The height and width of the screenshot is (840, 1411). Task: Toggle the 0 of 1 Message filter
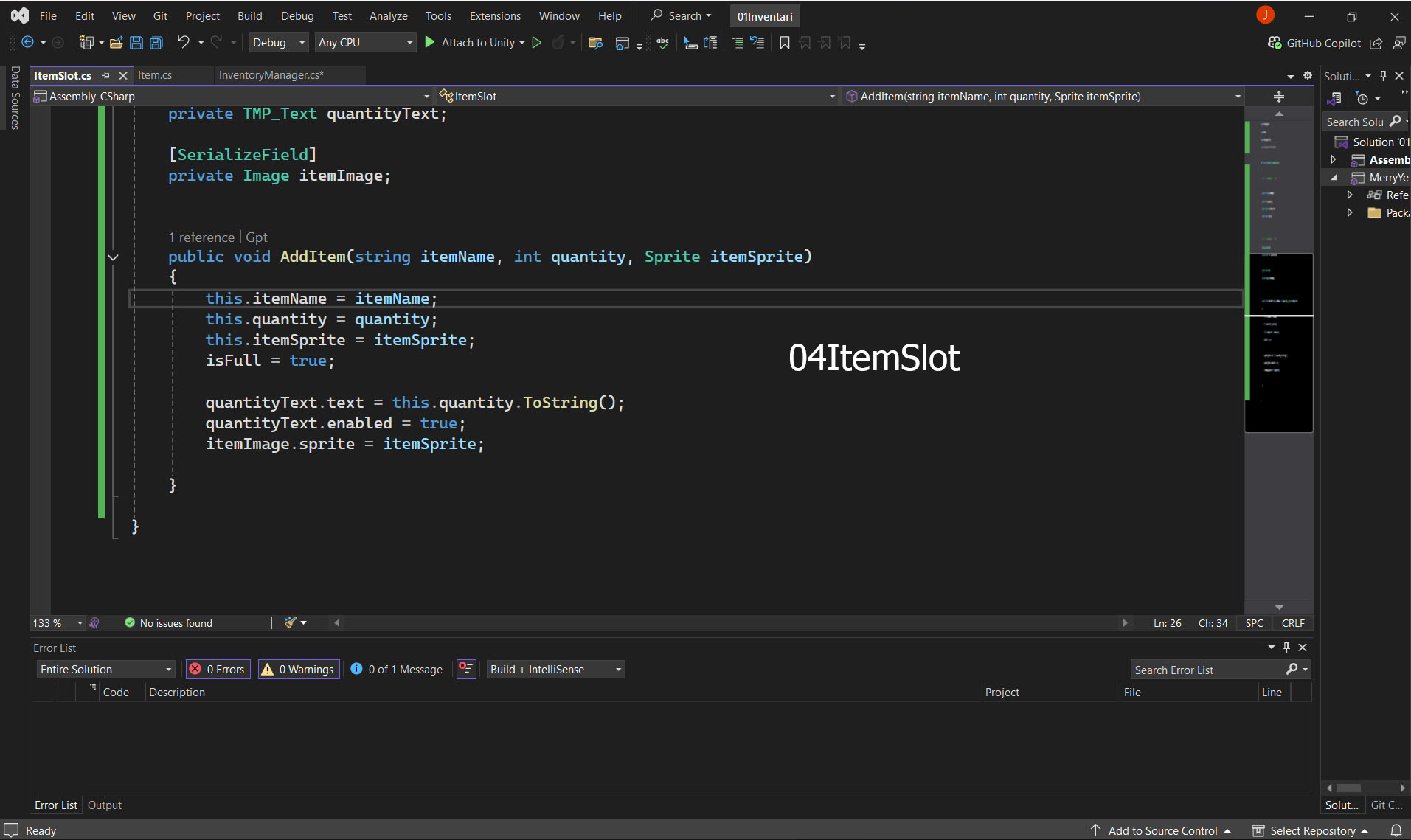[x=397, y=669]
